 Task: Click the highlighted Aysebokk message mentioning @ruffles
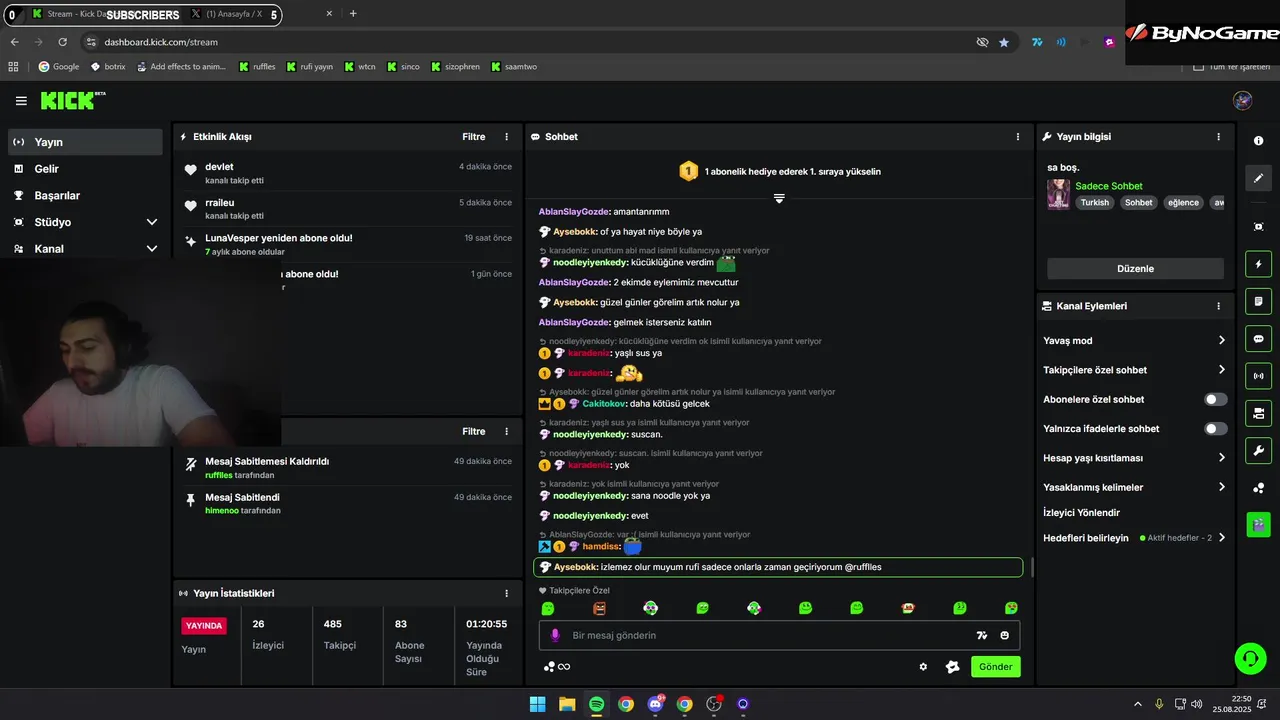(778, 567)
